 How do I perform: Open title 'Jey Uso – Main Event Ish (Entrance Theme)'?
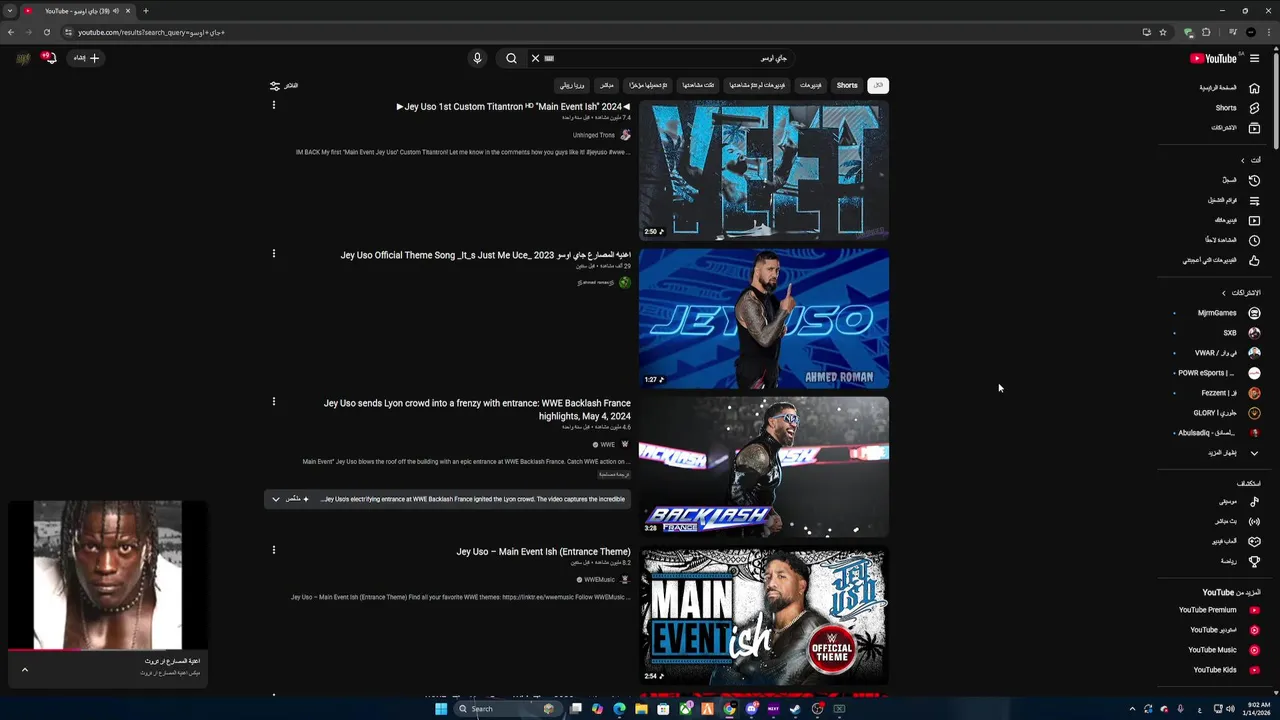(543, 552)
